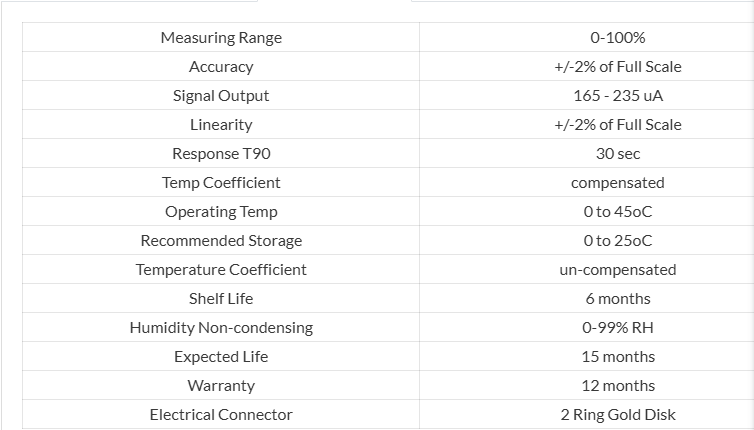Select the 2 Ring Gold Disk value

point(618,414)
